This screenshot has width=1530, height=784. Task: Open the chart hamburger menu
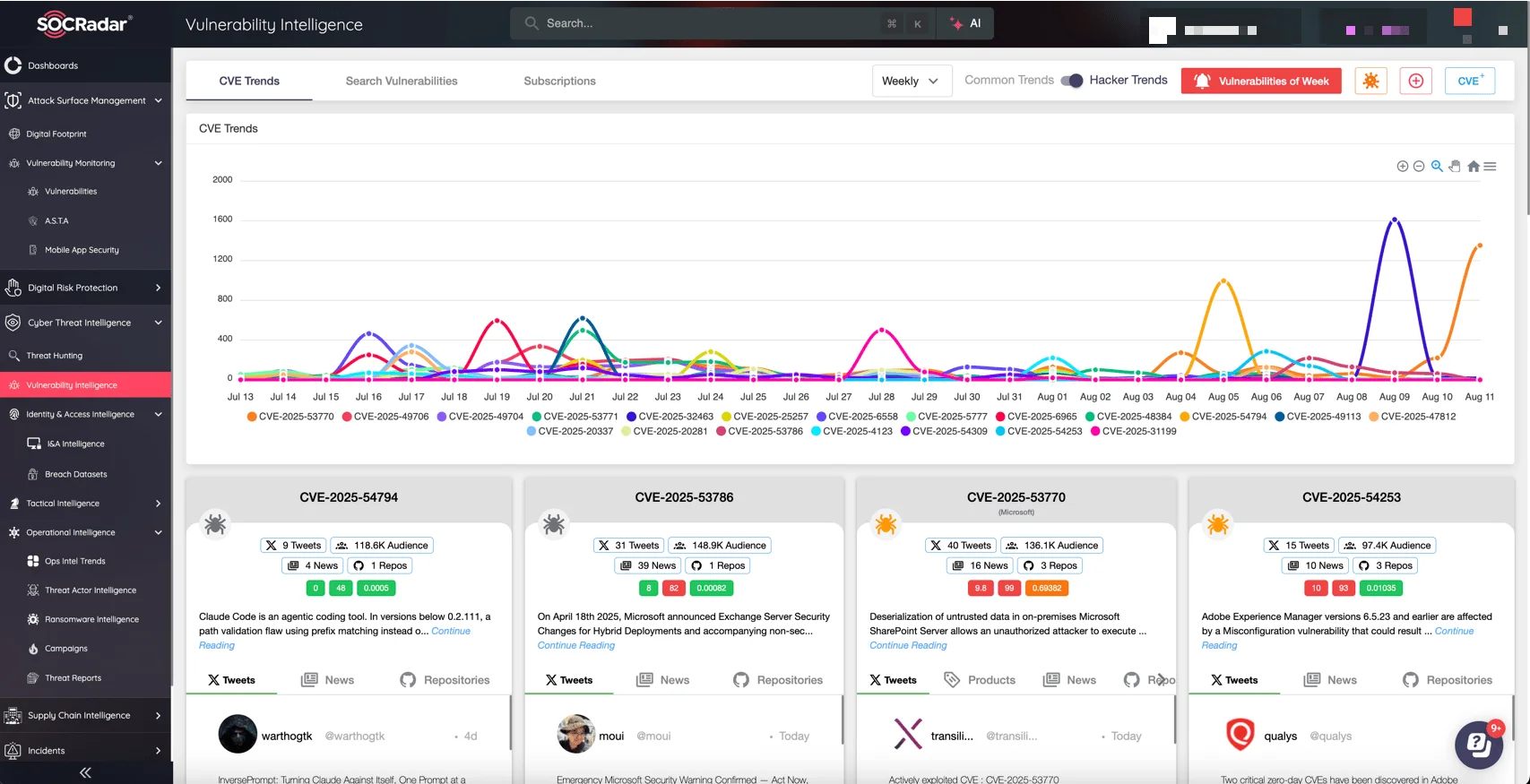(1490, 166)
